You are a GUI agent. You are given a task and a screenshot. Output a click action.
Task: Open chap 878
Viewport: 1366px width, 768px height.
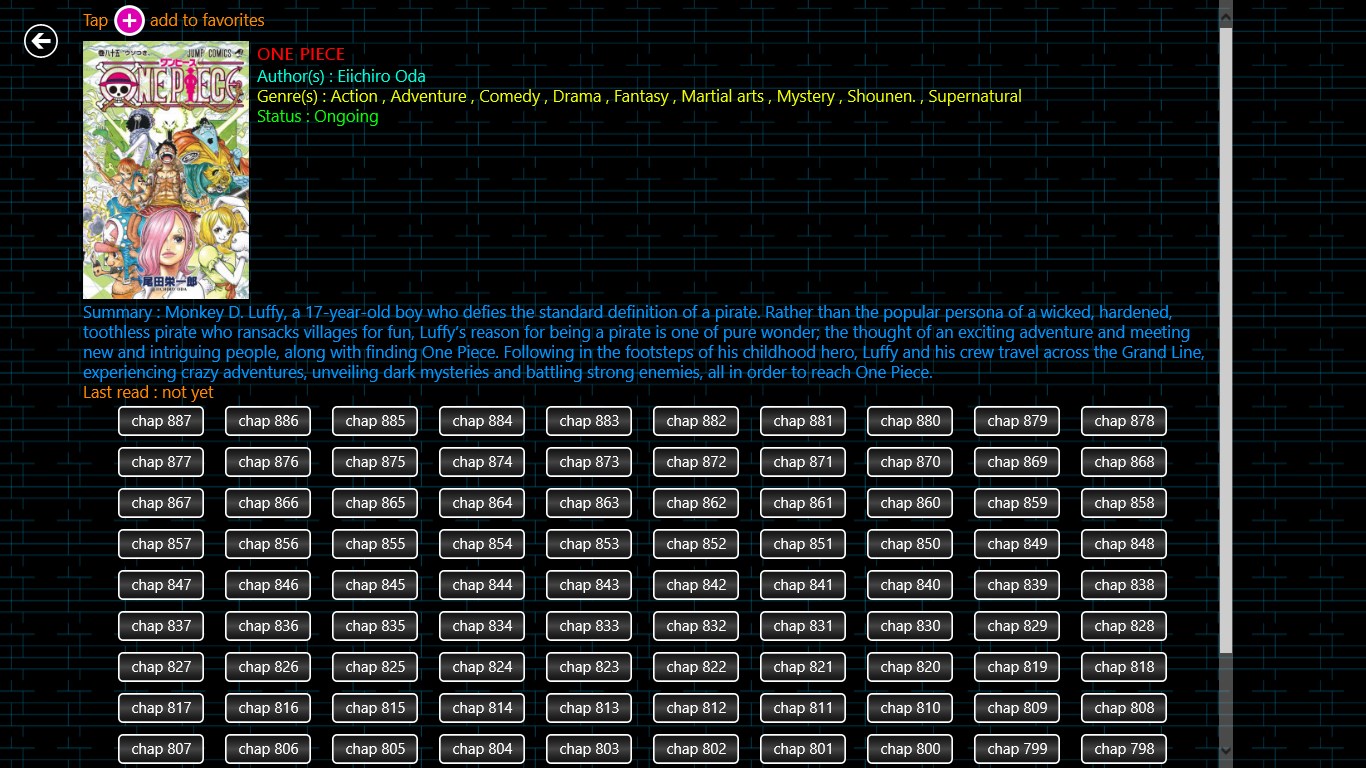[1124, 421]
